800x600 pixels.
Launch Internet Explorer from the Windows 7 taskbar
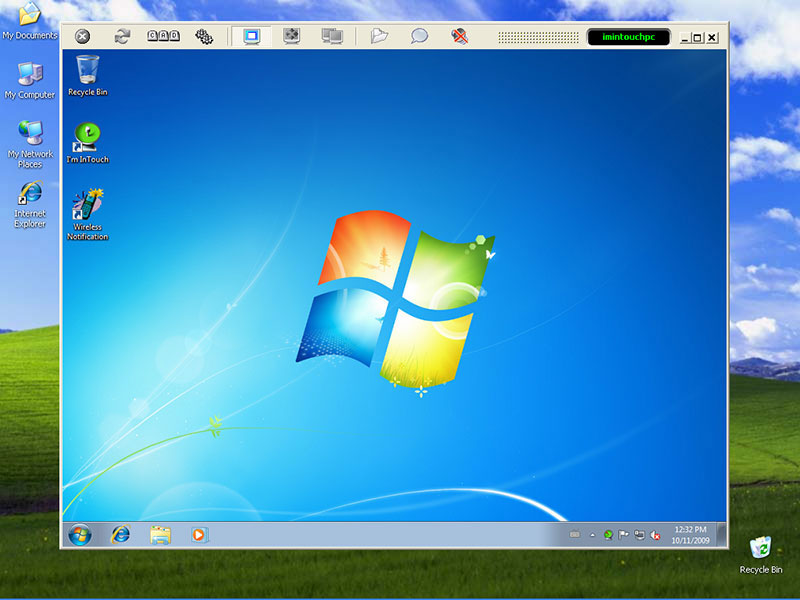point(120,535)
